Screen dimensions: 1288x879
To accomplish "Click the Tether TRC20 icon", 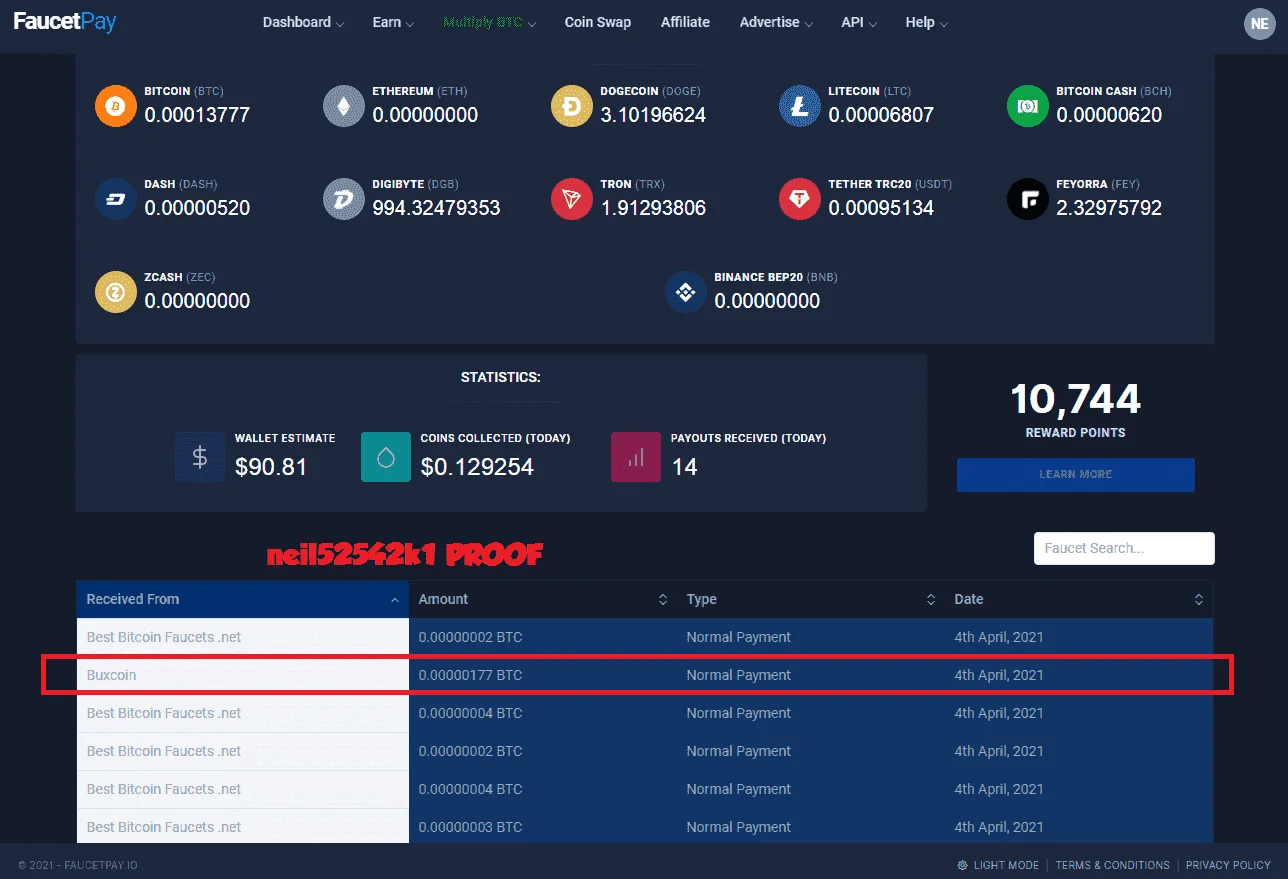I will (x=799, y=199).
